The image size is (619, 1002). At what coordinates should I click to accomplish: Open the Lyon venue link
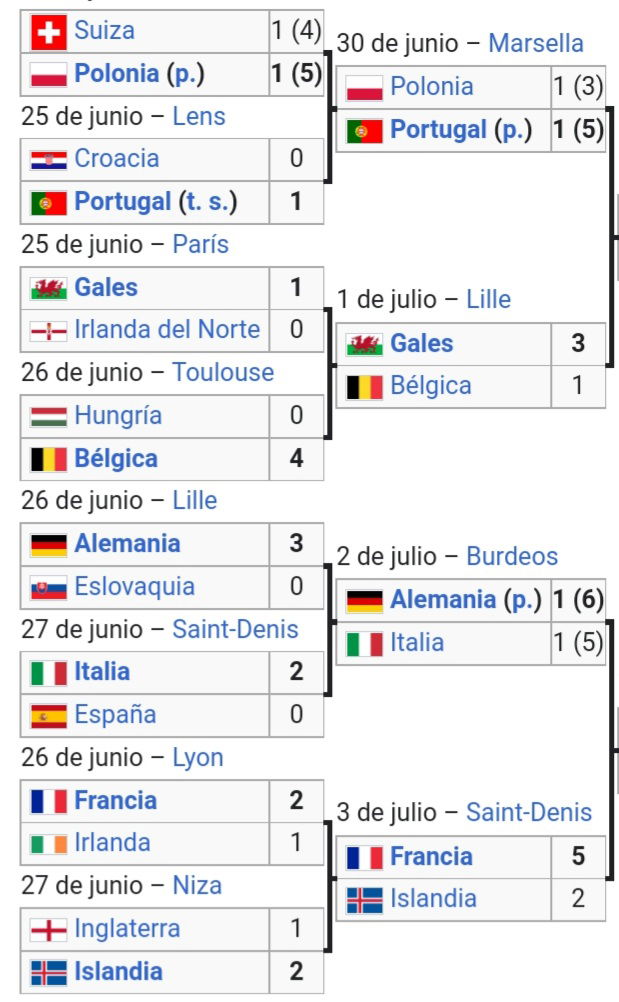(198, 758)
